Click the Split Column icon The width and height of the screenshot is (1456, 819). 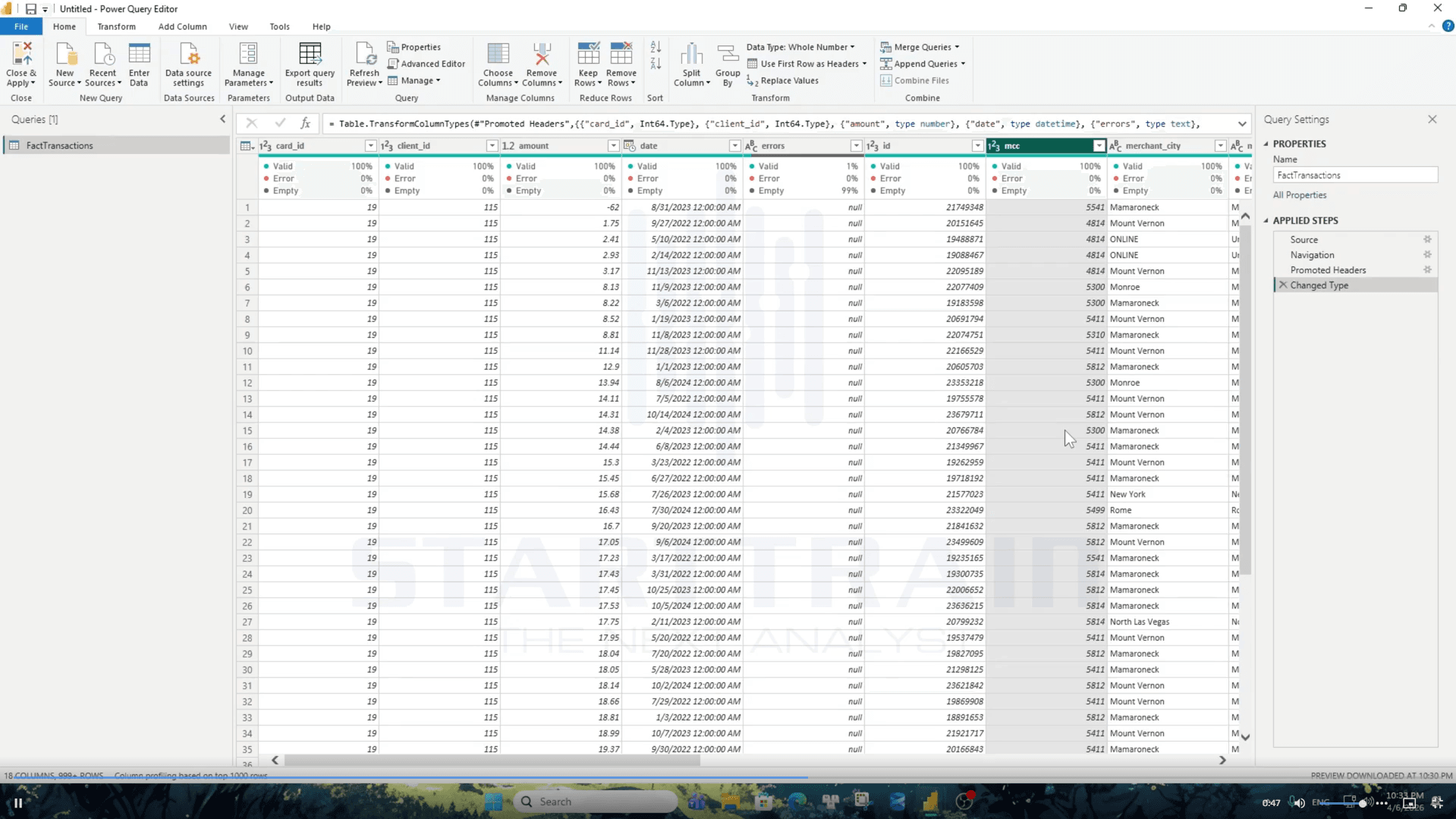(691, 65)
